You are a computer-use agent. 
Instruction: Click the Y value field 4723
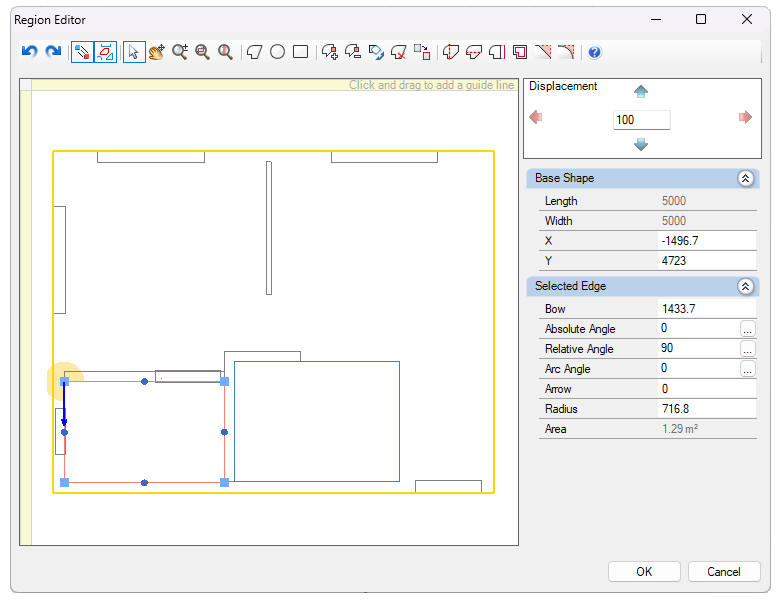pyautogui.click(x=707, y=261)
